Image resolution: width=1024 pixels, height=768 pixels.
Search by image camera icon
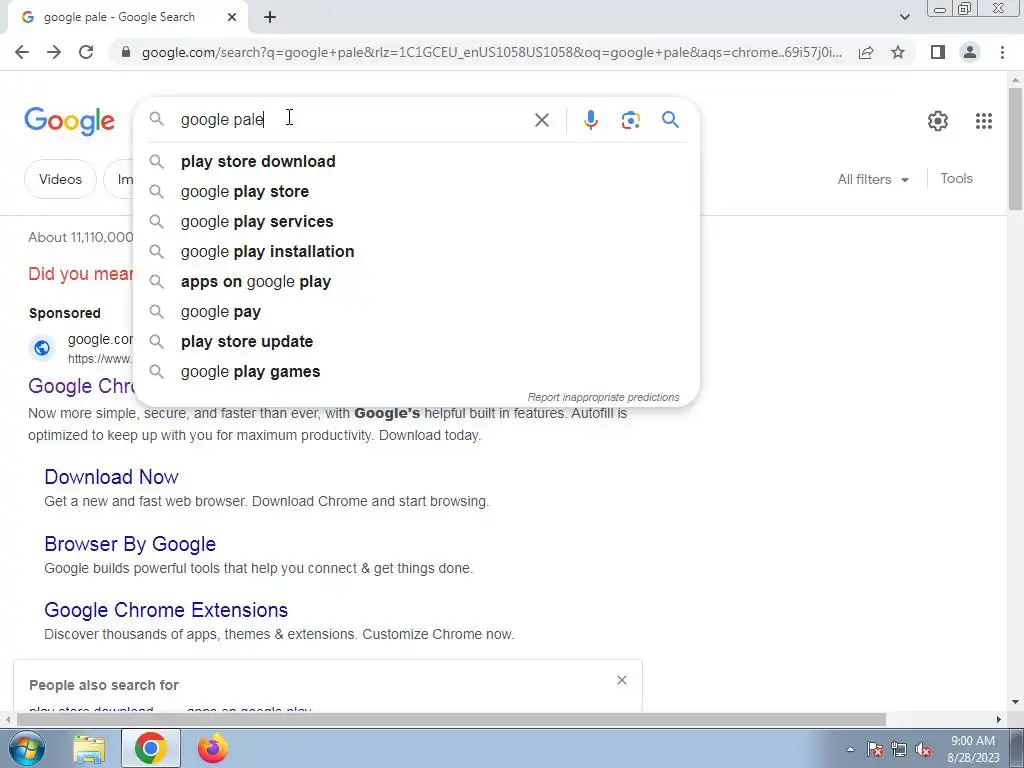(630, 120)
